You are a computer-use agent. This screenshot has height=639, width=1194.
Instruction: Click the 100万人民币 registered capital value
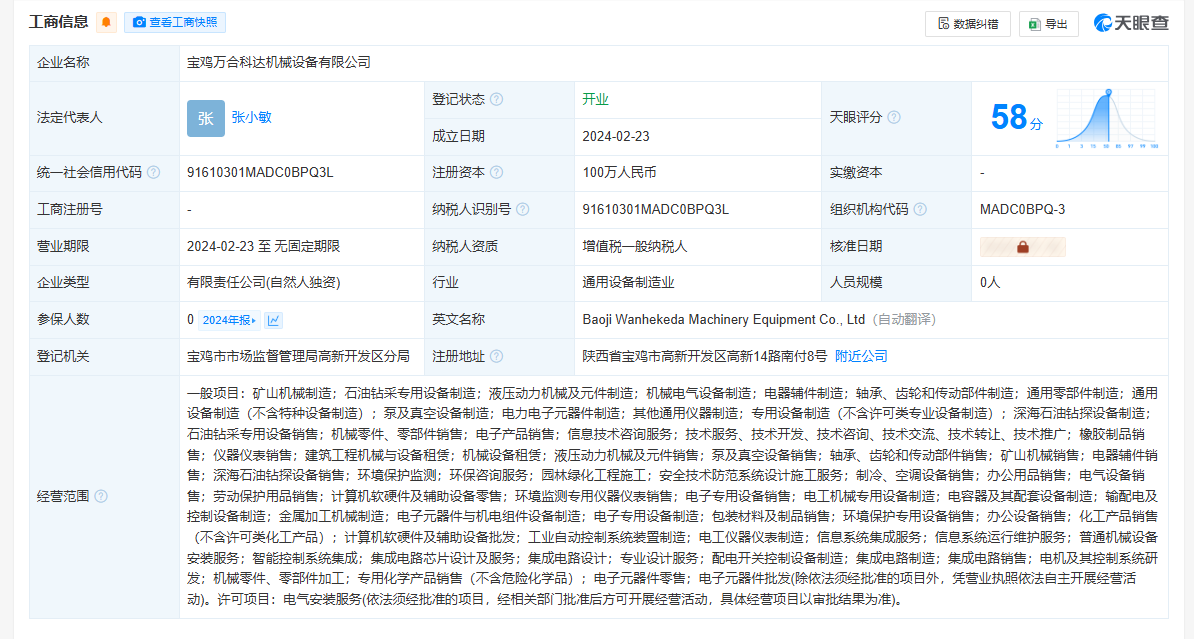point(619,172)
